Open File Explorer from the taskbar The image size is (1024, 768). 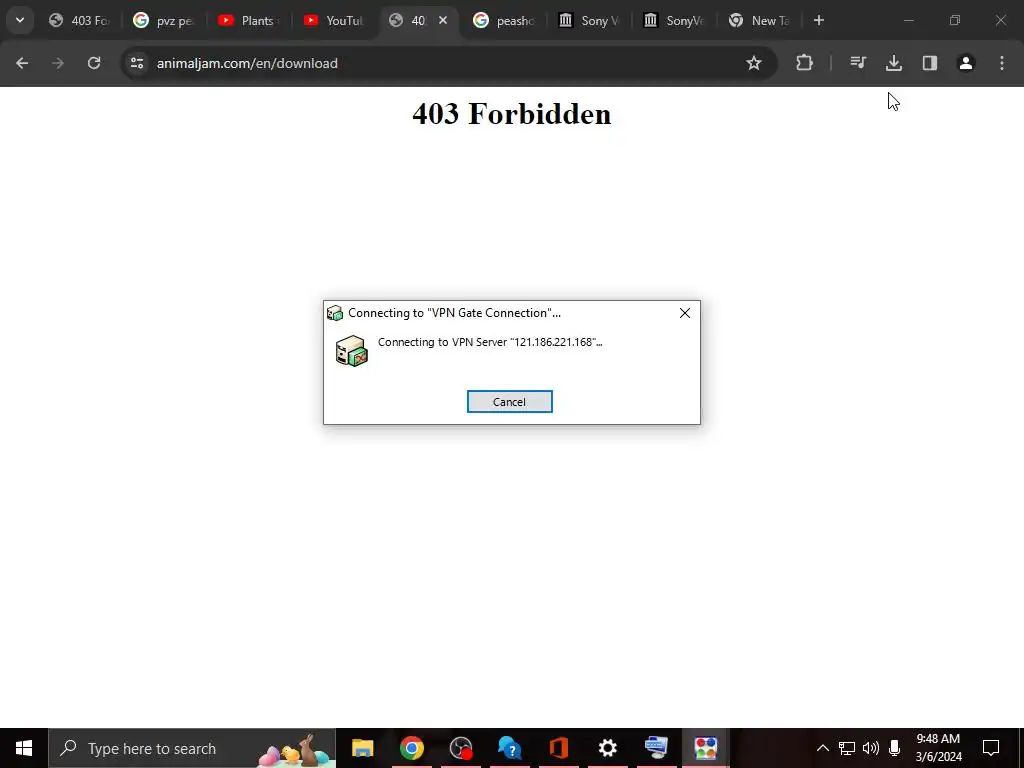tap(362, 748)
